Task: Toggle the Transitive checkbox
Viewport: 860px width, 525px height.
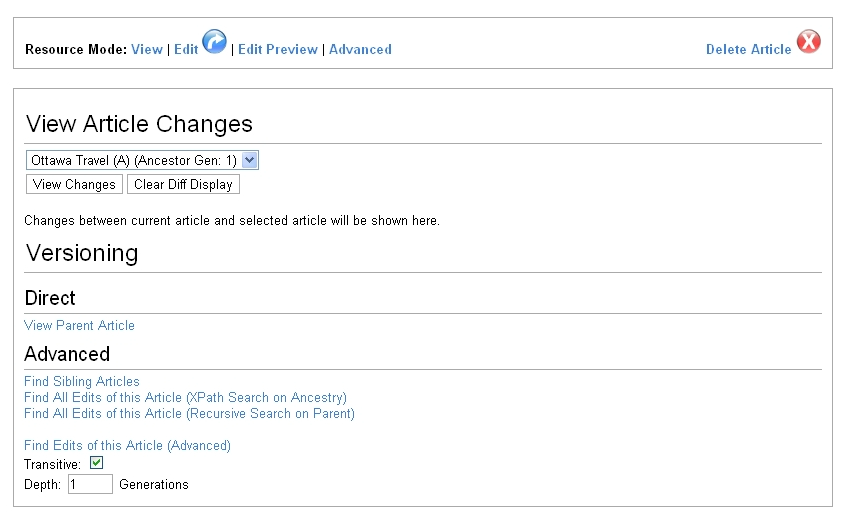Action: pos(97,463)
